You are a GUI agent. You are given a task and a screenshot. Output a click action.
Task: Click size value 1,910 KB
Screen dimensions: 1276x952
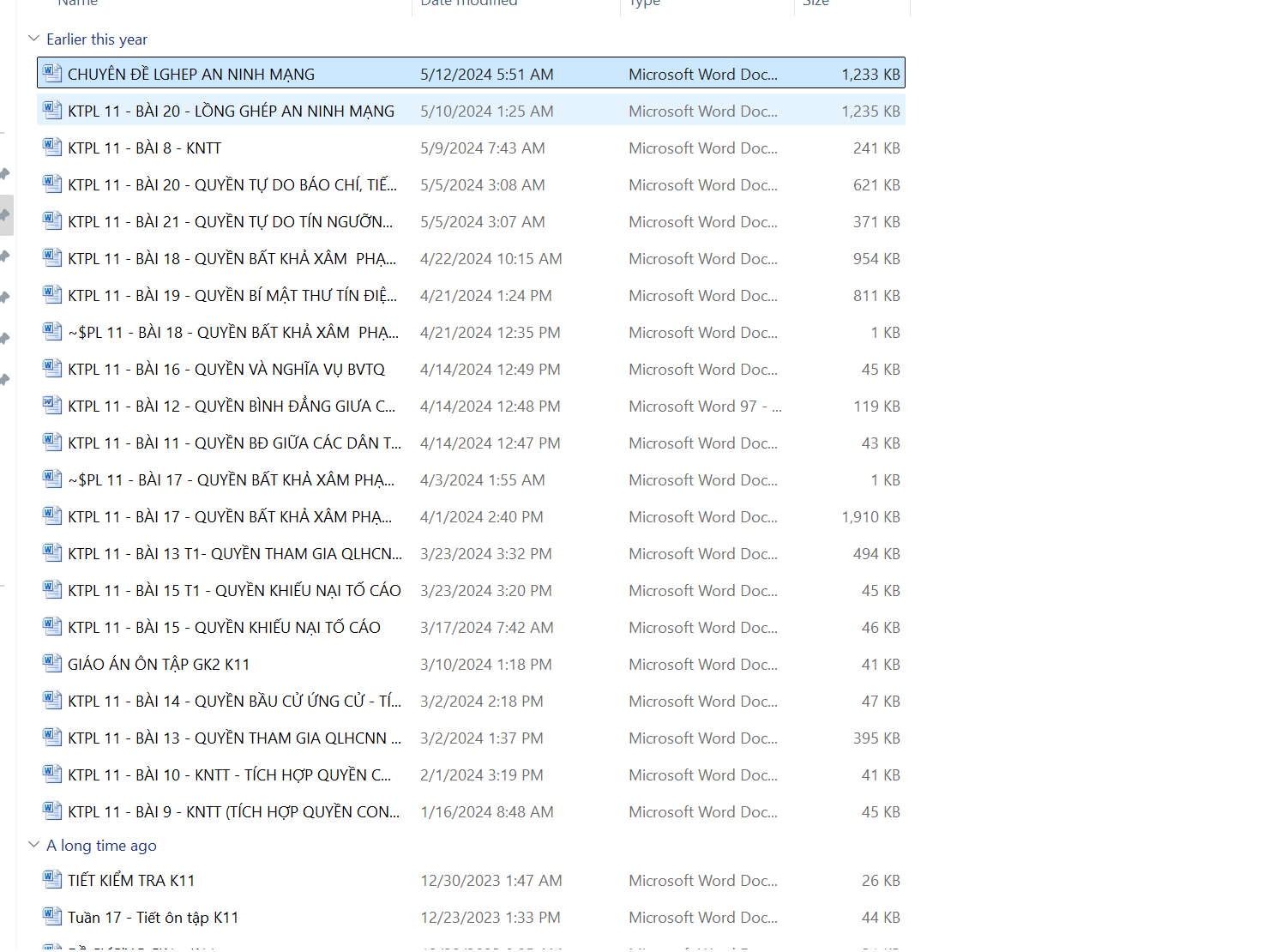(871, 517)
